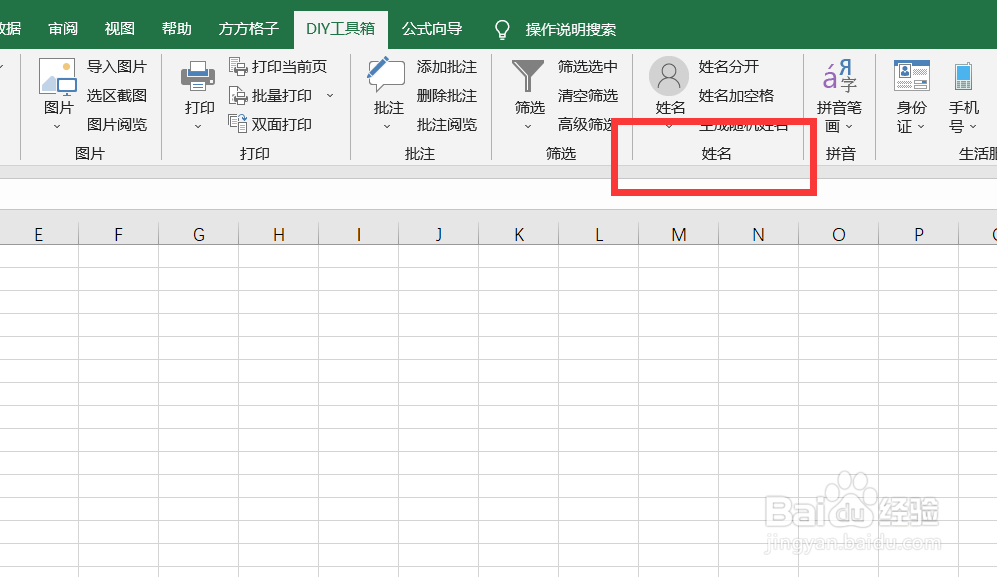Click 图片阅览 button
The image size is (997, 577).
pos(117,124)
